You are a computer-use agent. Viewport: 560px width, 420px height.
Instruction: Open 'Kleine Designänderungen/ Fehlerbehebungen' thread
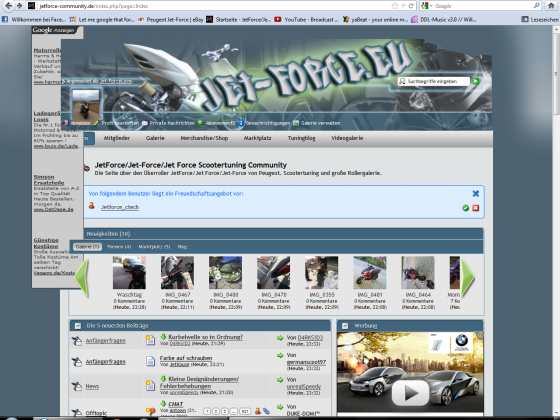(x=199, y=382)
